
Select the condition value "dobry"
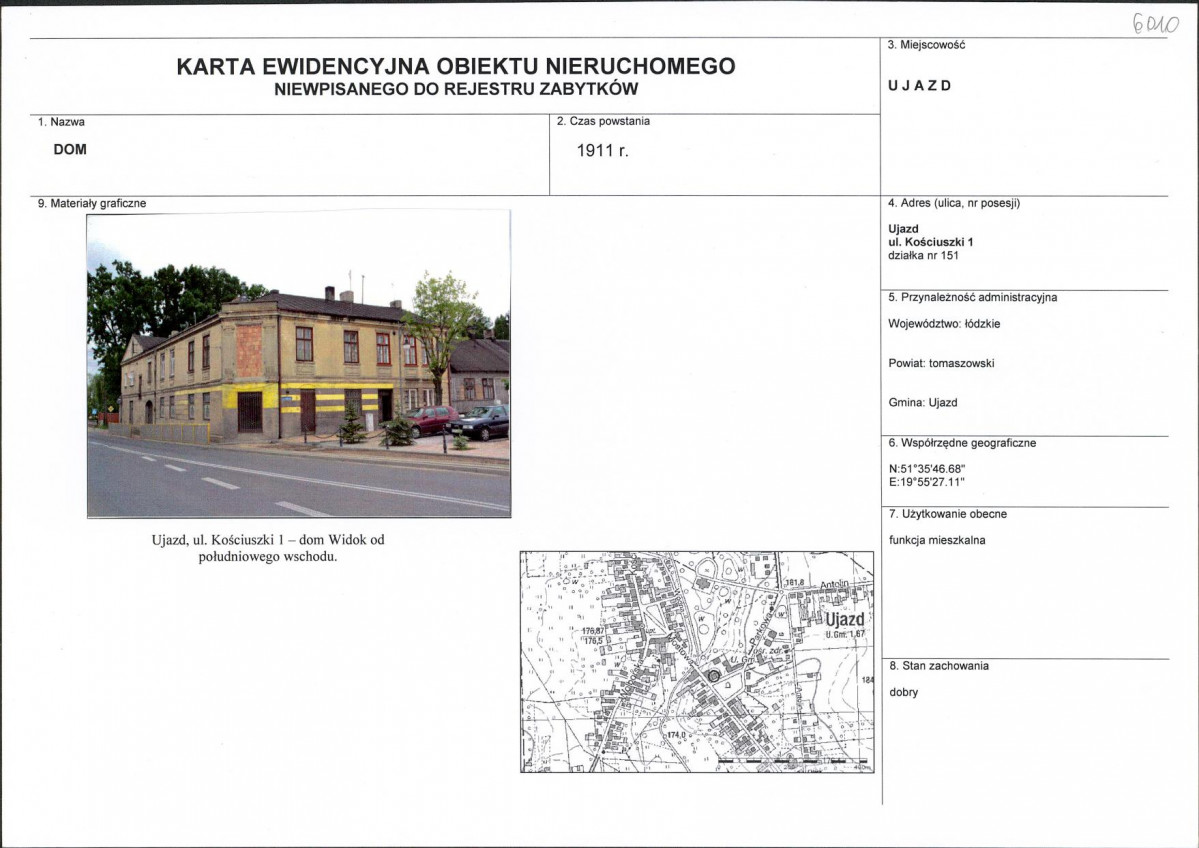coord(903,692)
